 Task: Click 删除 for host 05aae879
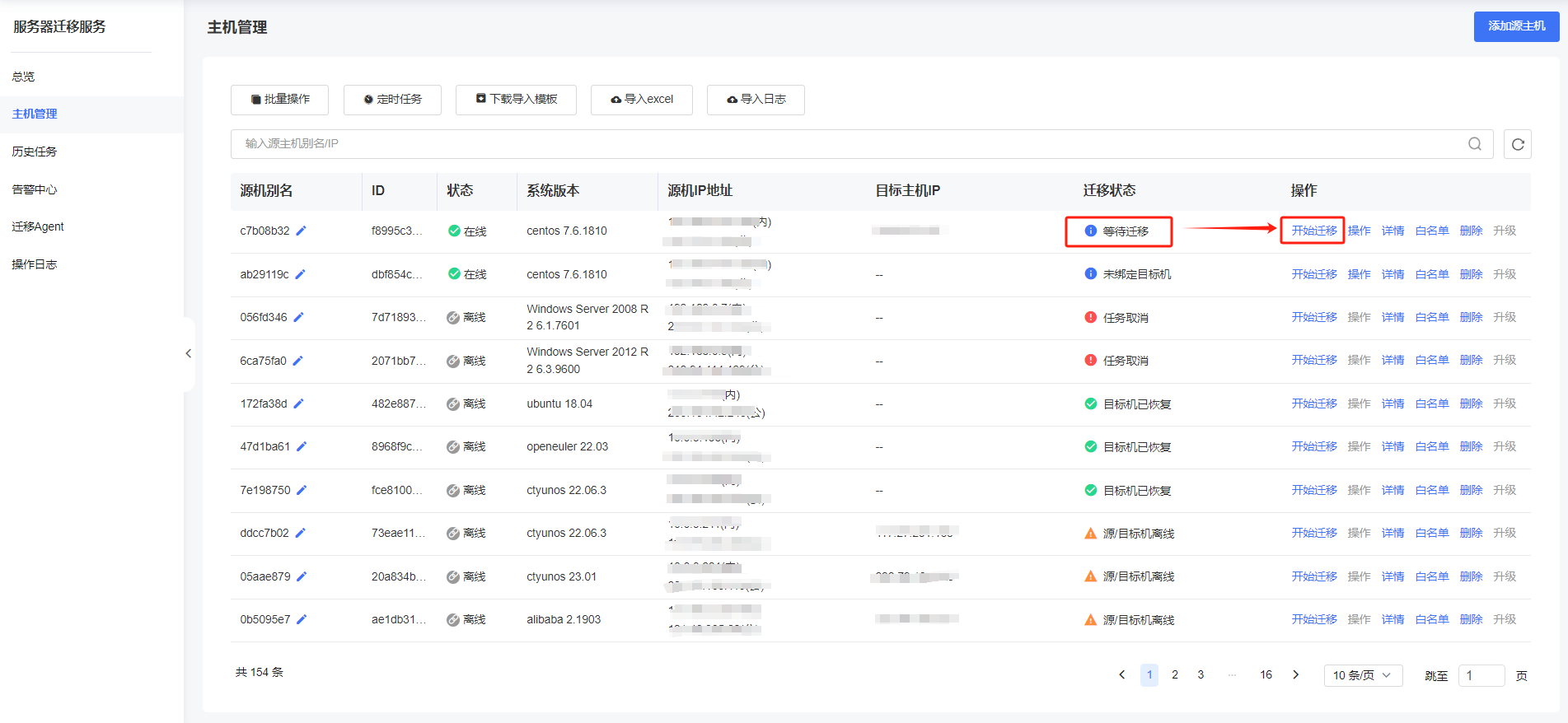pyautogui.click(x=1472, y=576)
